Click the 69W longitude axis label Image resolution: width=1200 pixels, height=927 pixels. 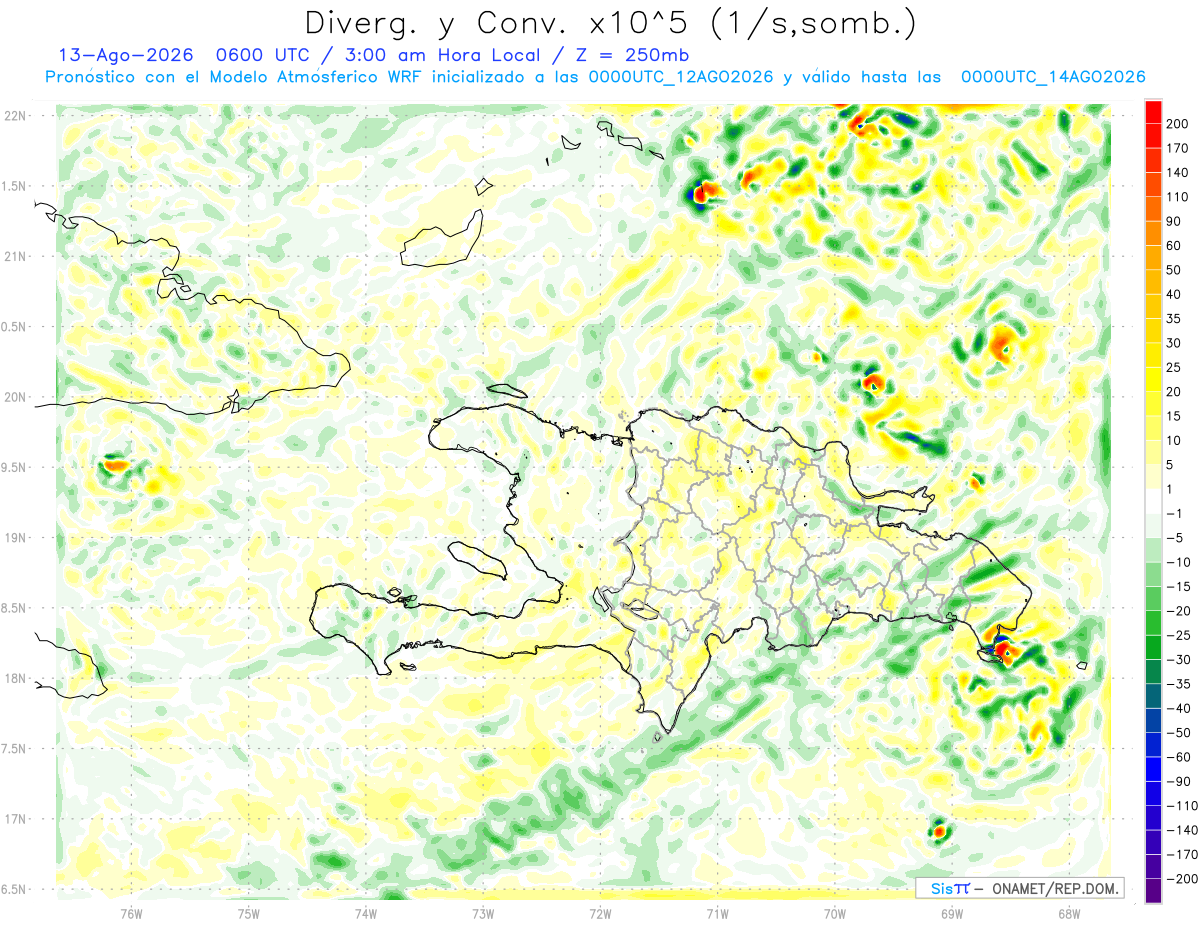(x=951, y=912)
